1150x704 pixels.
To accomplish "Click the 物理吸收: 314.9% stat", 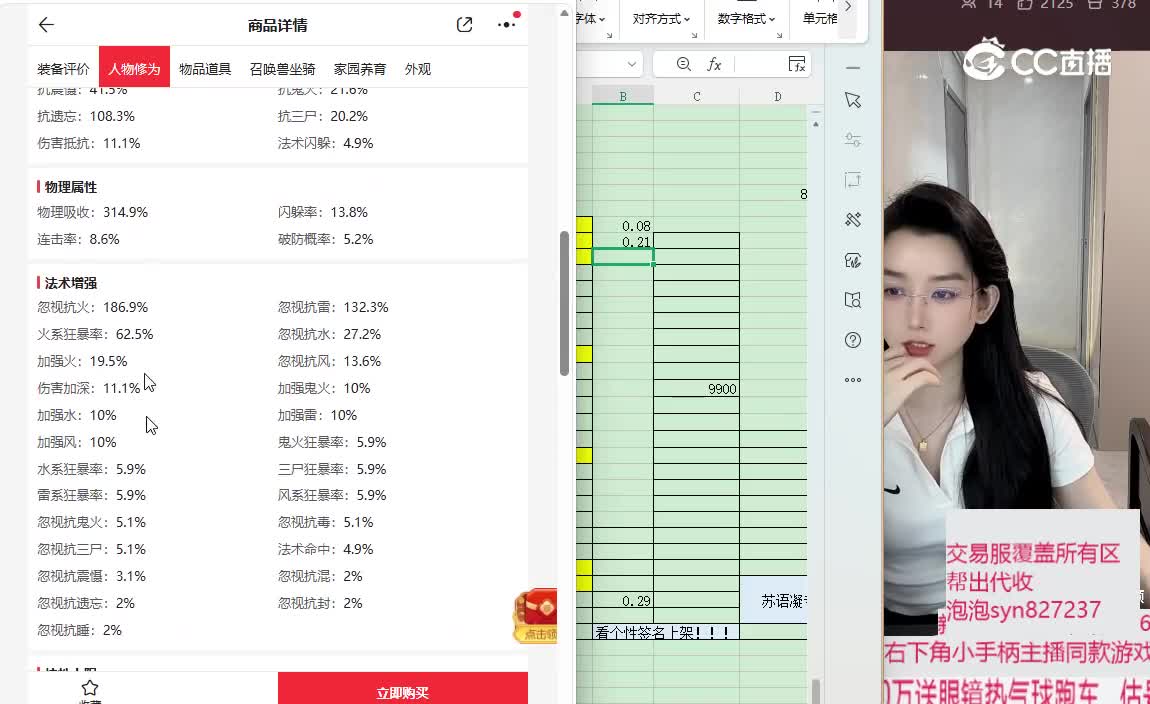I will (92, 212).
